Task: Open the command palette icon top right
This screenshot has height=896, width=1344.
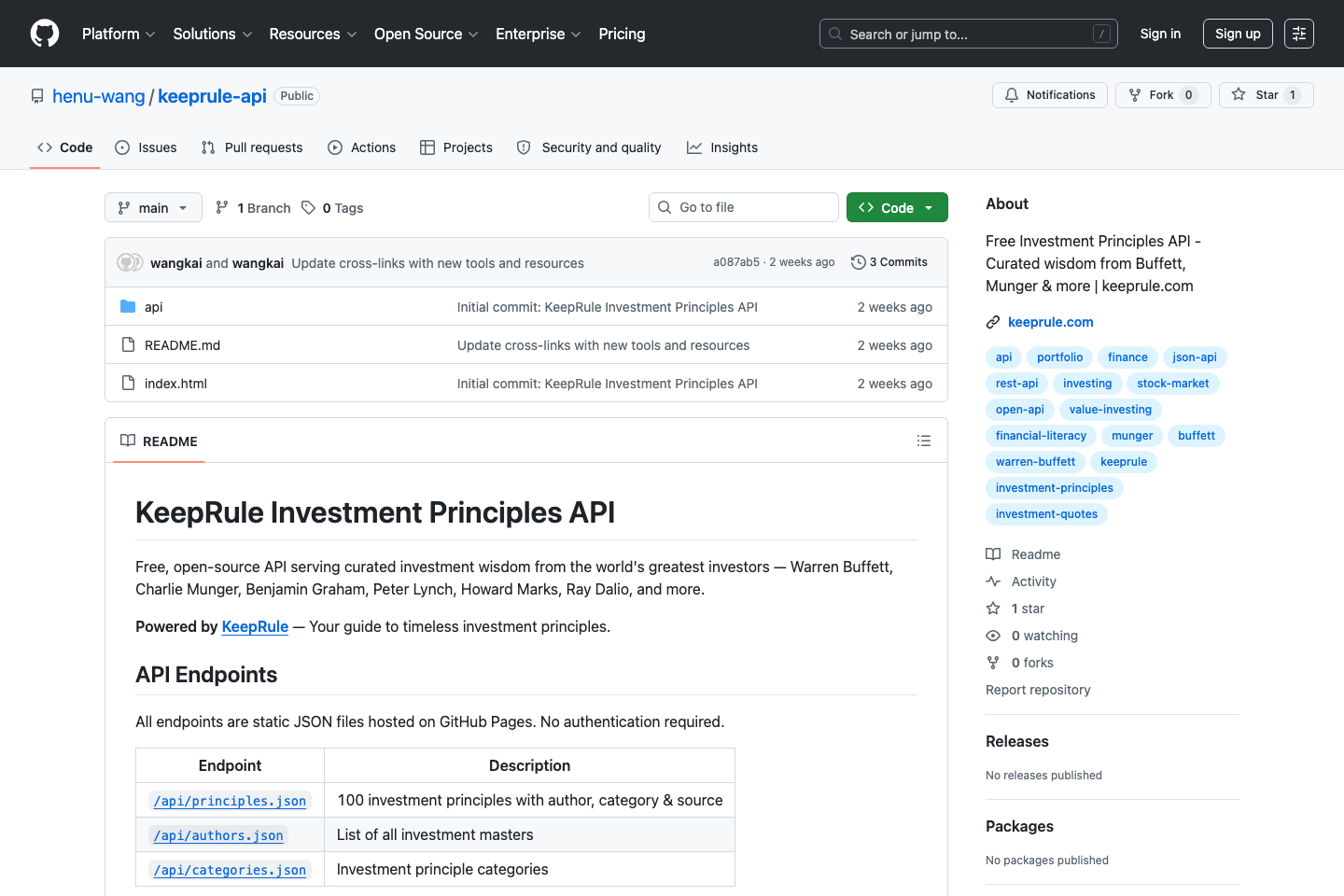Action: coord(1298,34)
